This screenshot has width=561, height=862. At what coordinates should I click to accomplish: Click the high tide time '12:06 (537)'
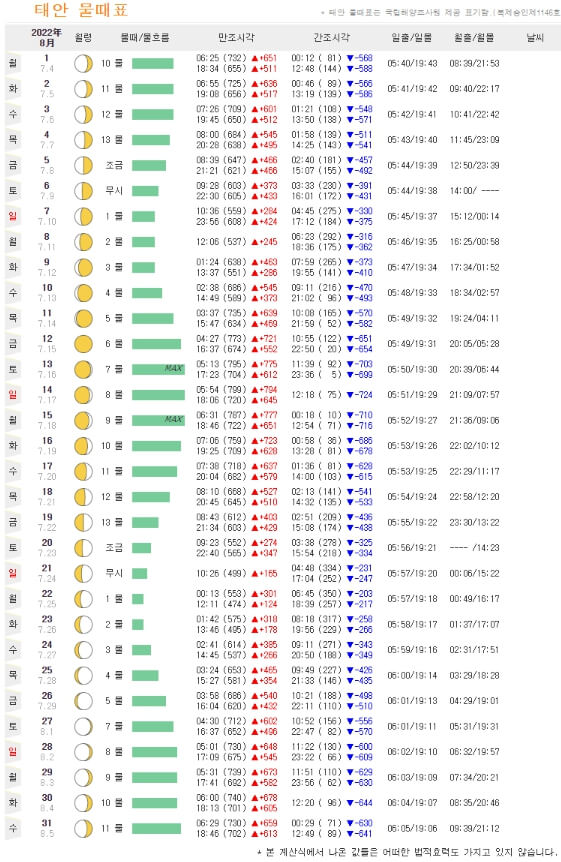[222, 241]
